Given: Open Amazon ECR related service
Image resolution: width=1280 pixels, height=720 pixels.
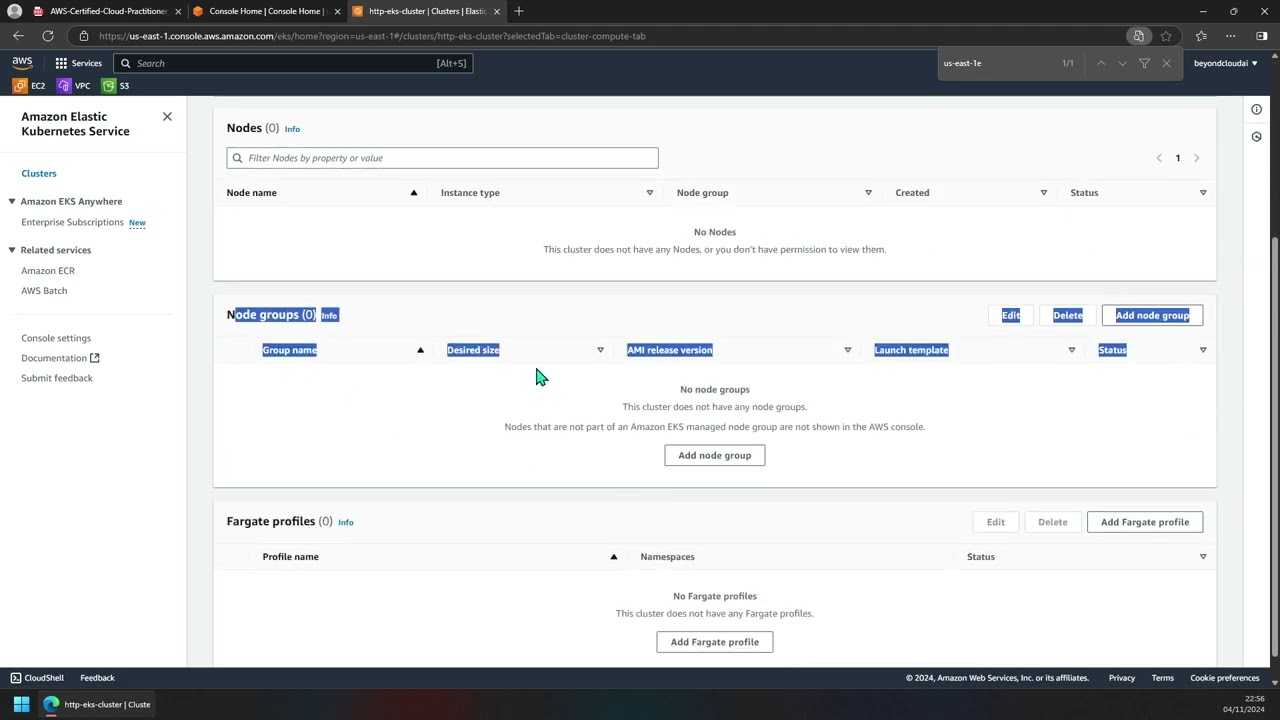Looking at the screenshot, I should pos(48,271).
